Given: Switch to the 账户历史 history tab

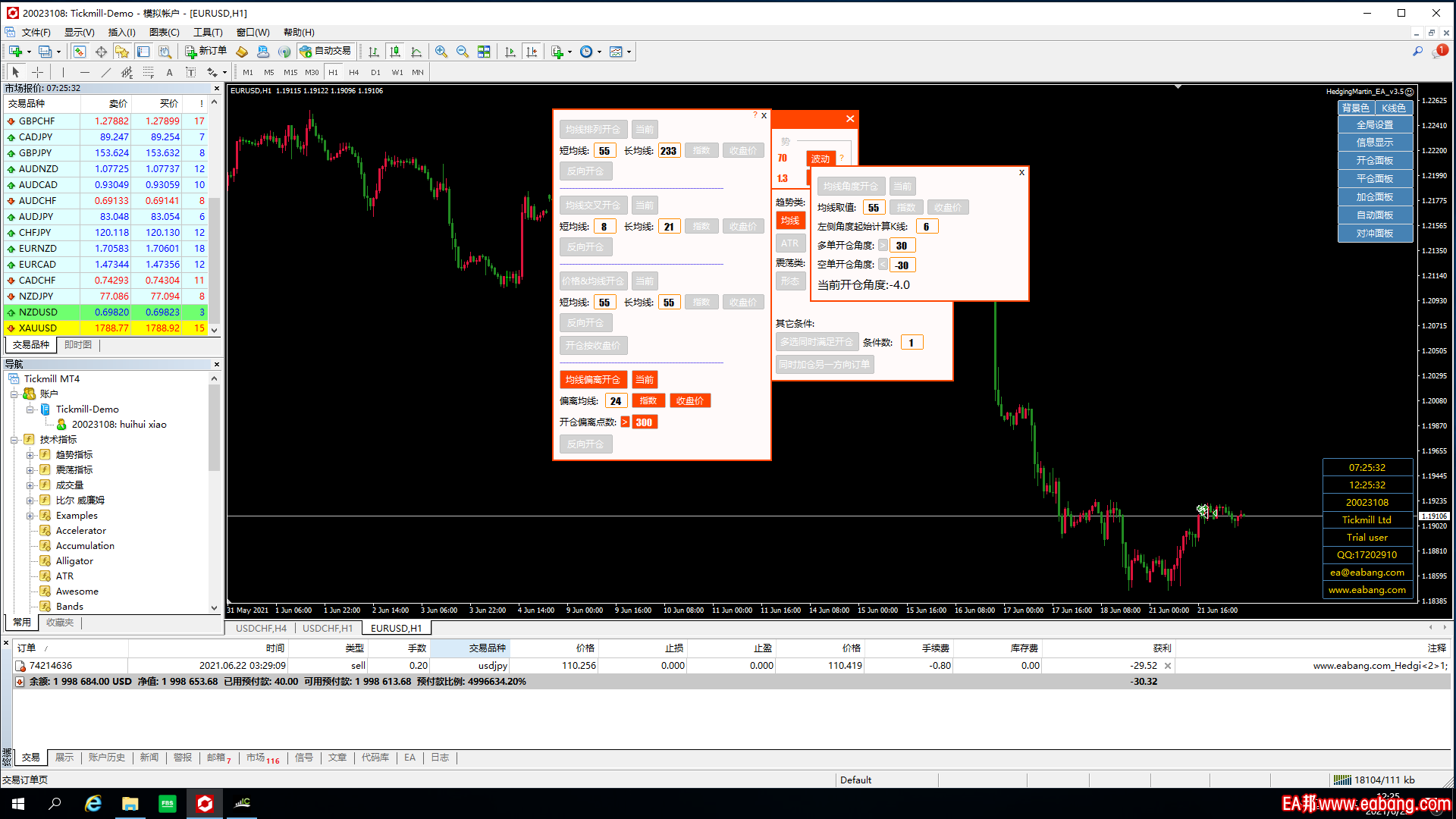Looking at the screenshot, I should click(x=107, y=757).
